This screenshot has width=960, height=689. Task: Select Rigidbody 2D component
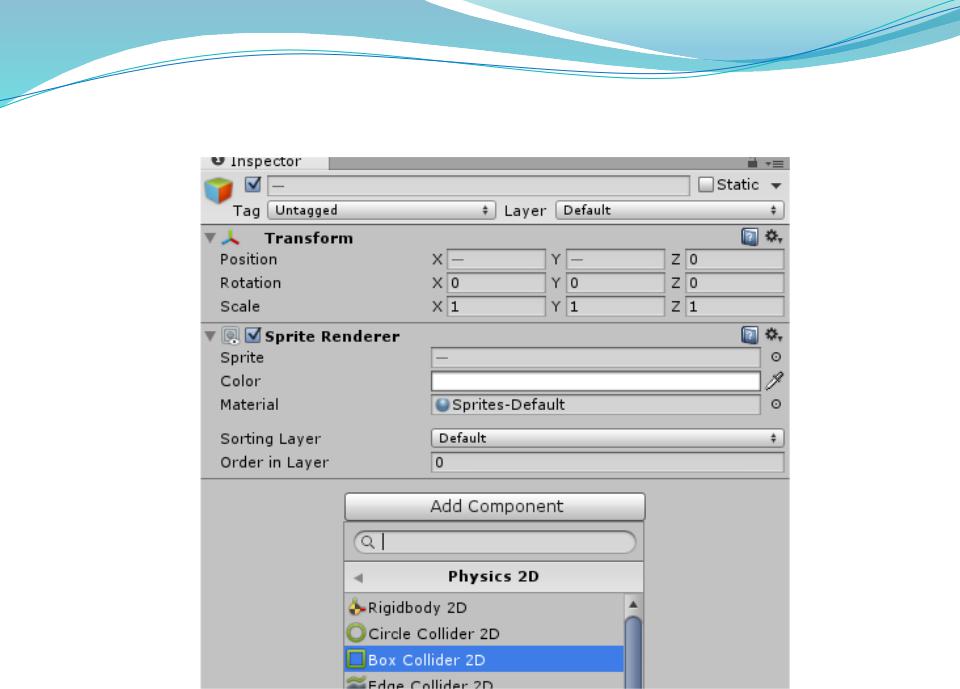tap(484, 608)
